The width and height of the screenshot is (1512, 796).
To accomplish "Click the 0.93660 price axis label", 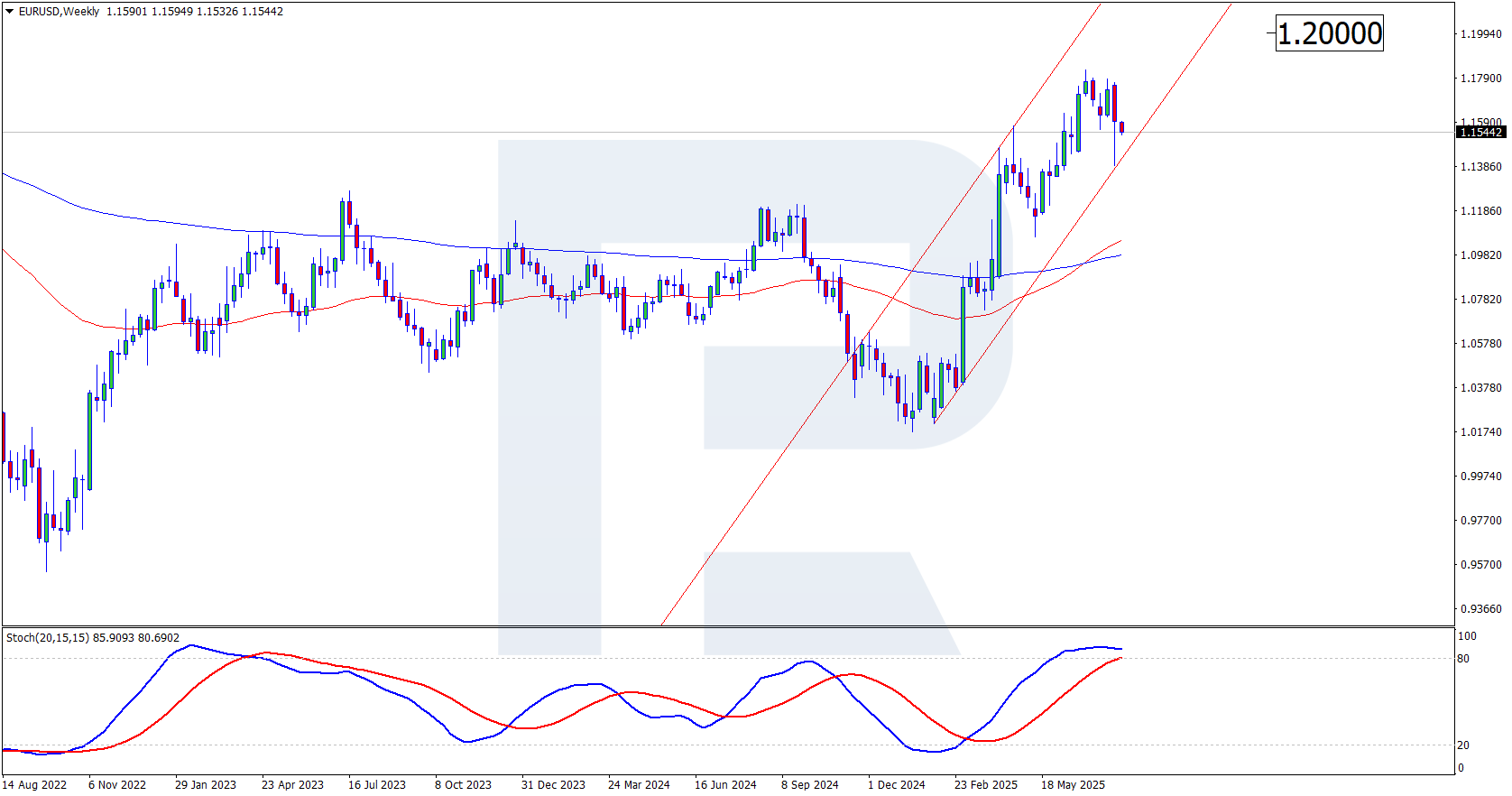I will pyautogui.click(x=1480, y=609).
